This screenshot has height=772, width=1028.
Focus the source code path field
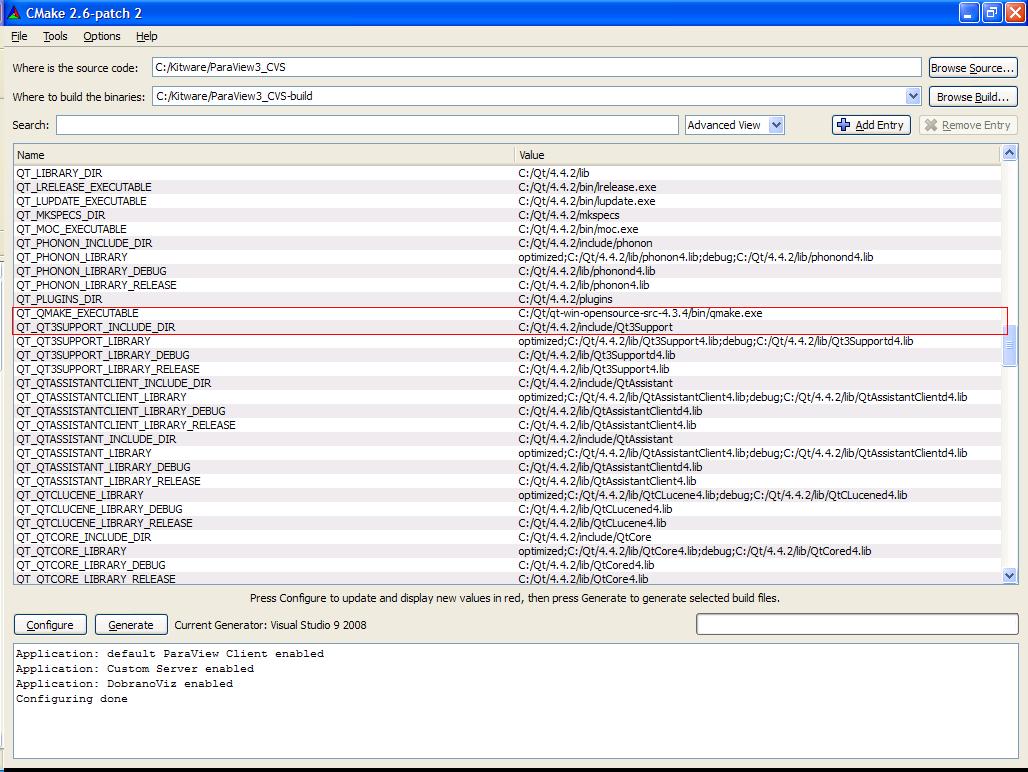537,67
